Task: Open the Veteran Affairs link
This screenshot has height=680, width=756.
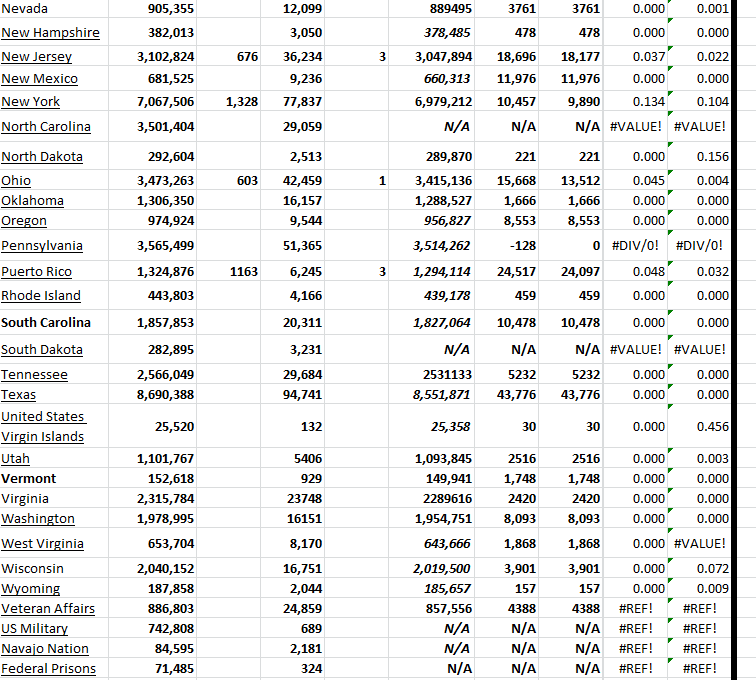Action: click(x=48, y=609)
